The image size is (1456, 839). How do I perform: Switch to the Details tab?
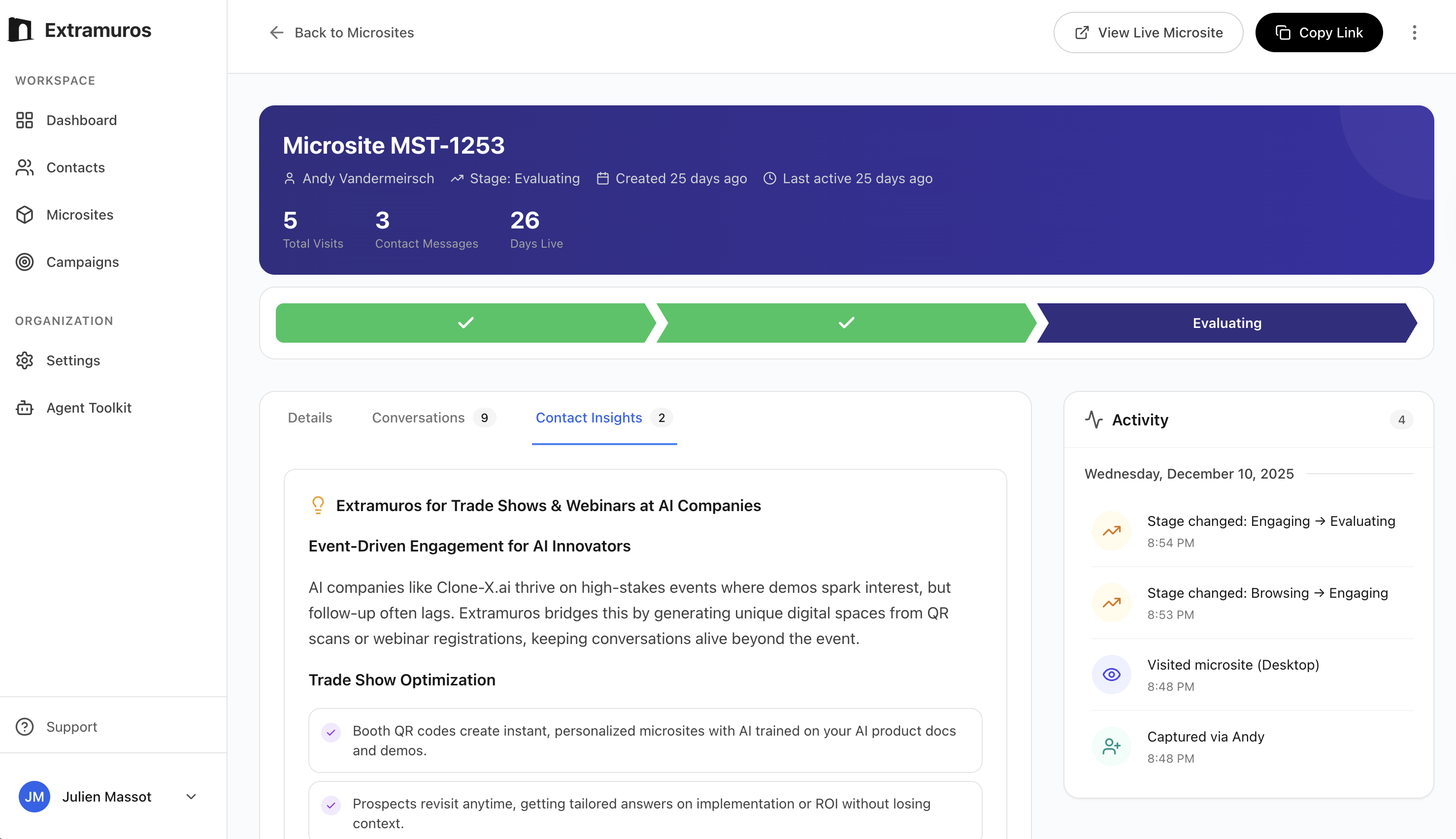pyautogui.click(x=309, y=418)
